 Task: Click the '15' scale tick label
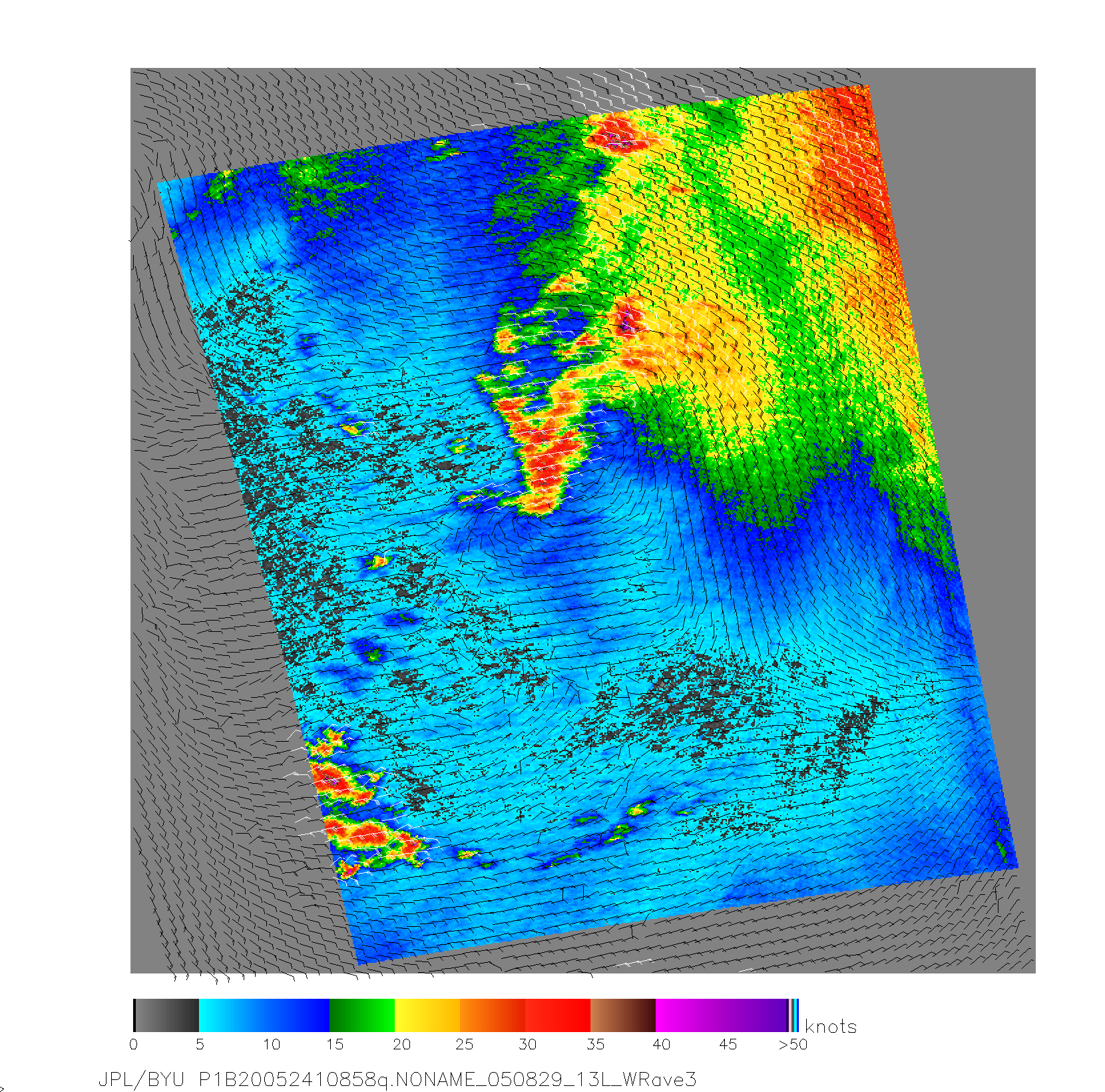pyautogui.click(x=335, y=1044)
